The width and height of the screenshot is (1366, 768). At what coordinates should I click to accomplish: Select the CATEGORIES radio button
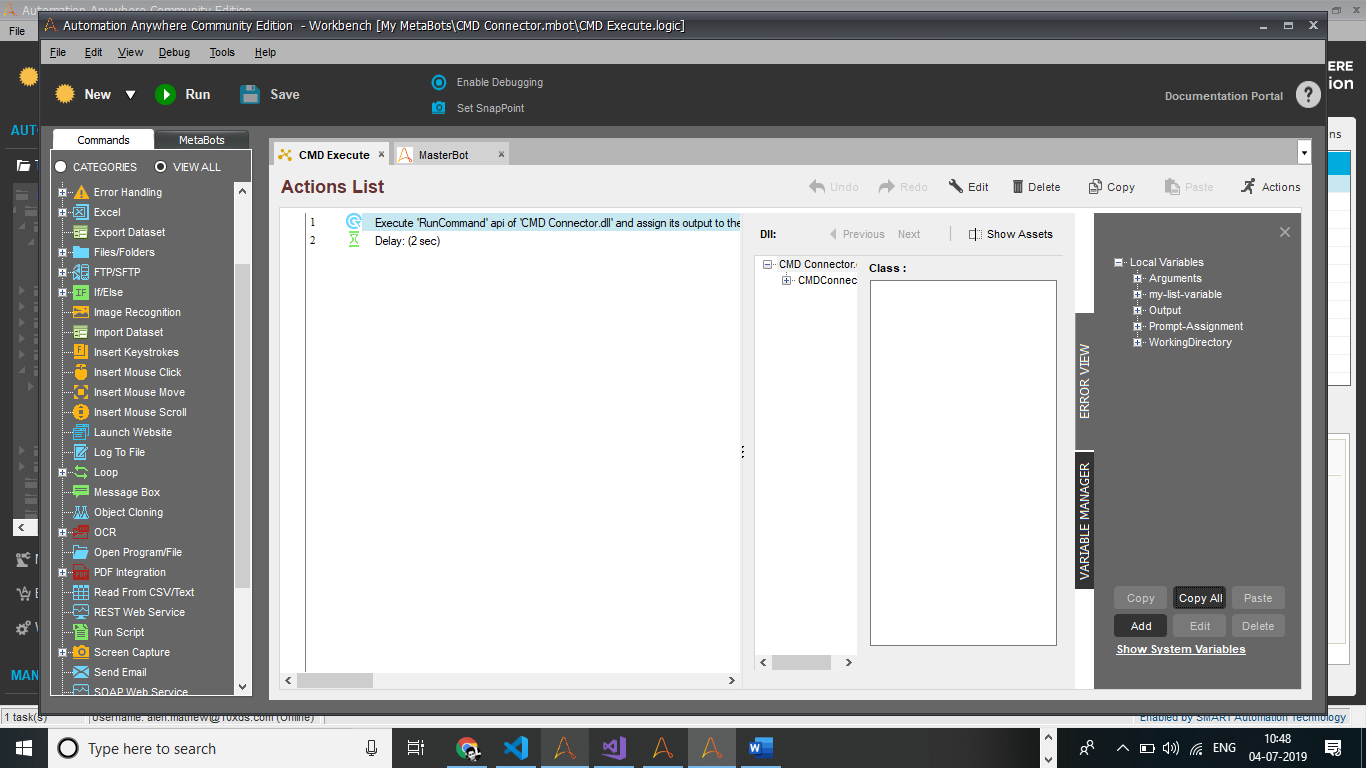point(61,167)
